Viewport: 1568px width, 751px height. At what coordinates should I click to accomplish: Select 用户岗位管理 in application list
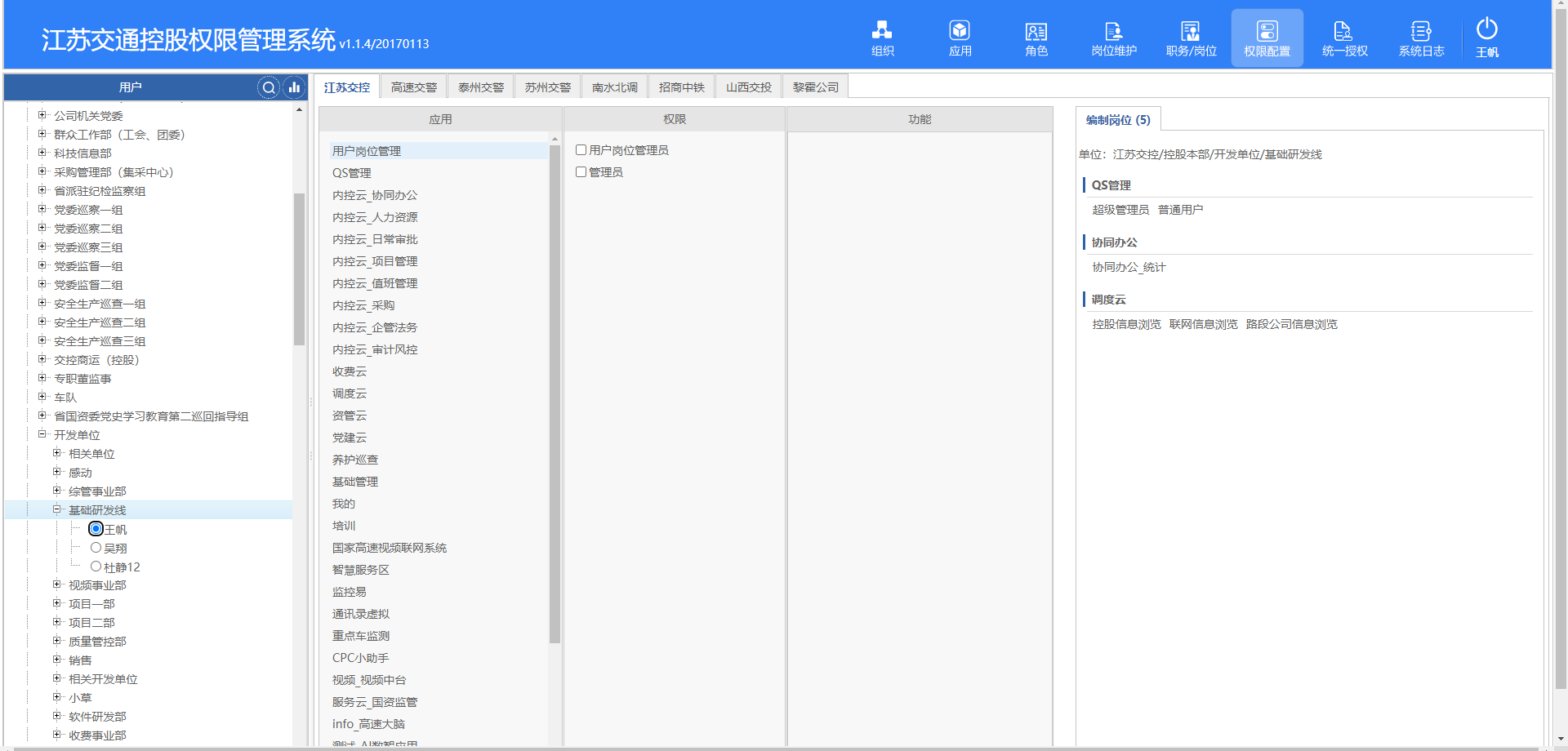coord(439,151)
